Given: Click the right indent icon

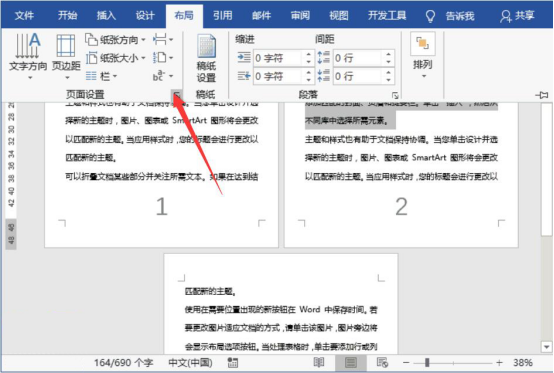Looking at the screenshot, I should click(x=244, y=76).
